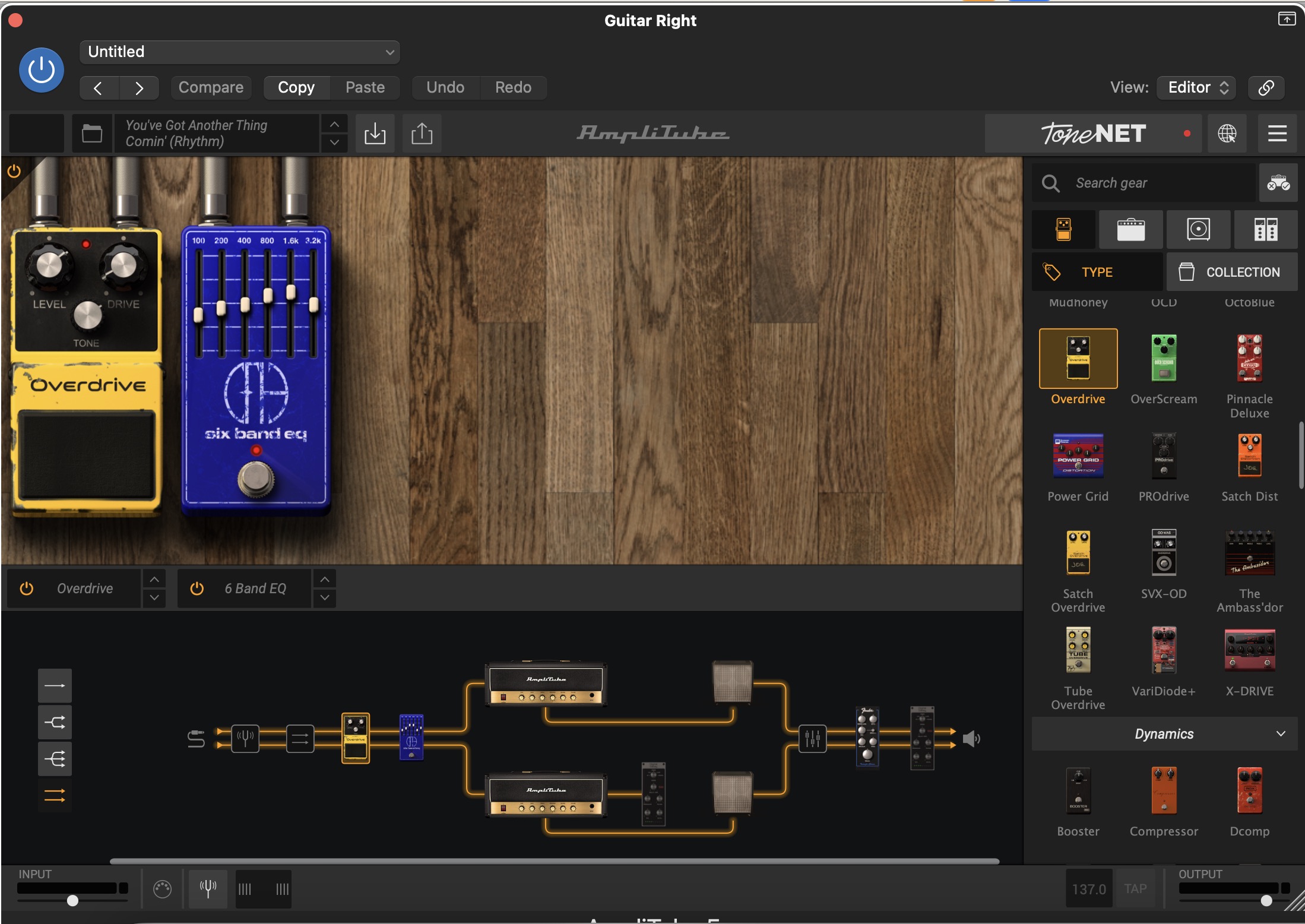Viewport: 1305px width, 924px height.
Task: Click the Search gear input field
Action: pyautogui.click(x=1144, y=183)
